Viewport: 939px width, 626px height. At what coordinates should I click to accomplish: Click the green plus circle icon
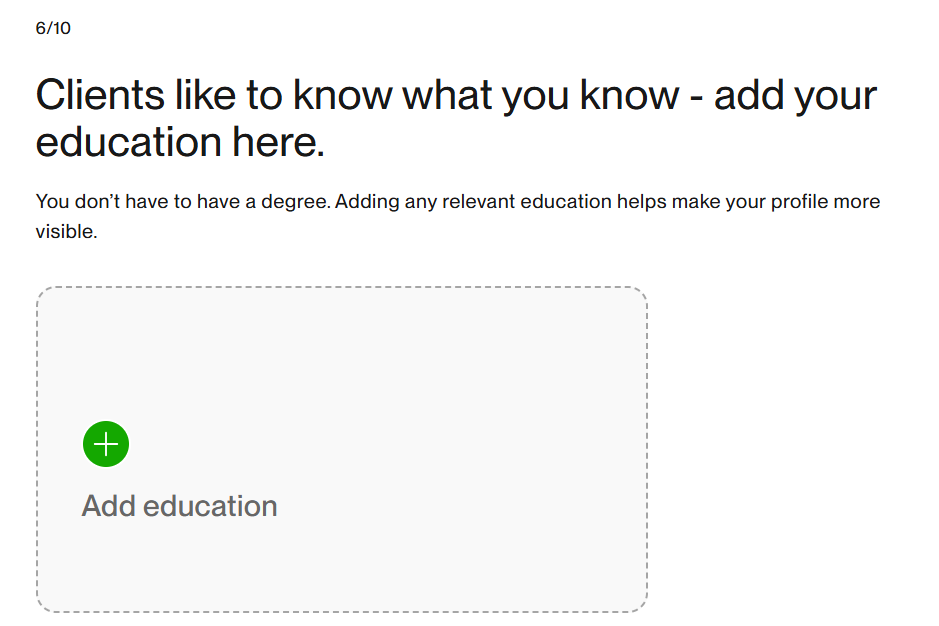click(x=106, y=444)
